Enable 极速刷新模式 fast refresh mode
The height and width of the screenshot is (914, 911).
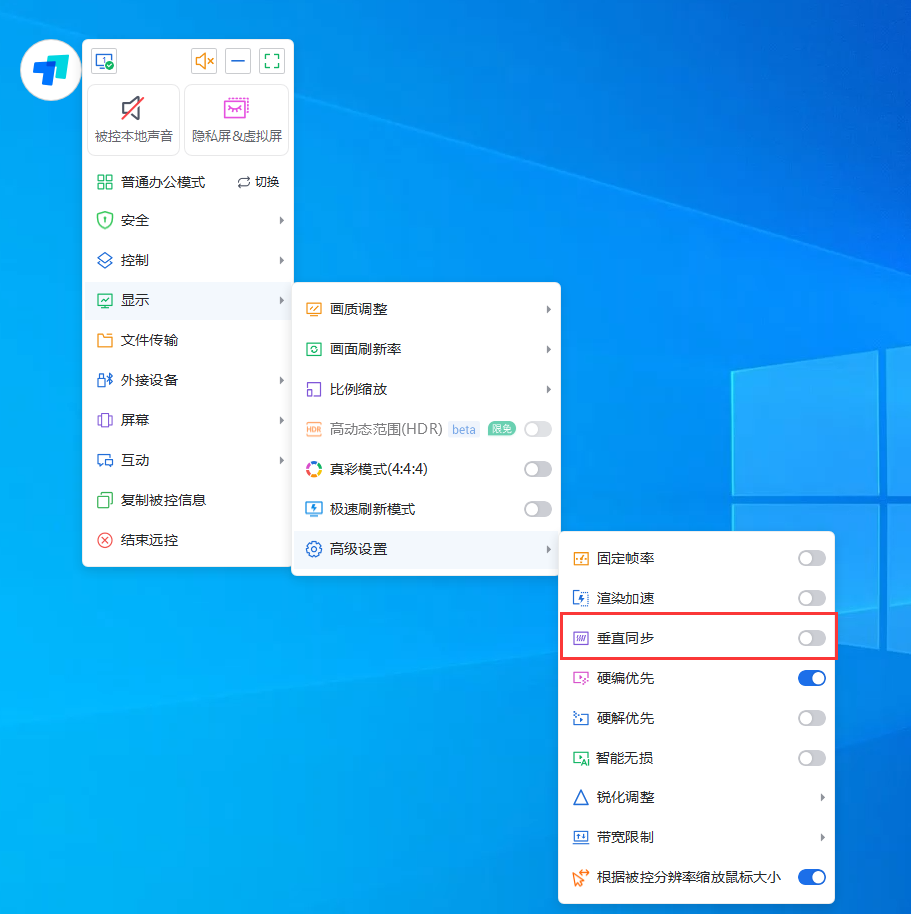pyautogui.click(x=537, y=509)
